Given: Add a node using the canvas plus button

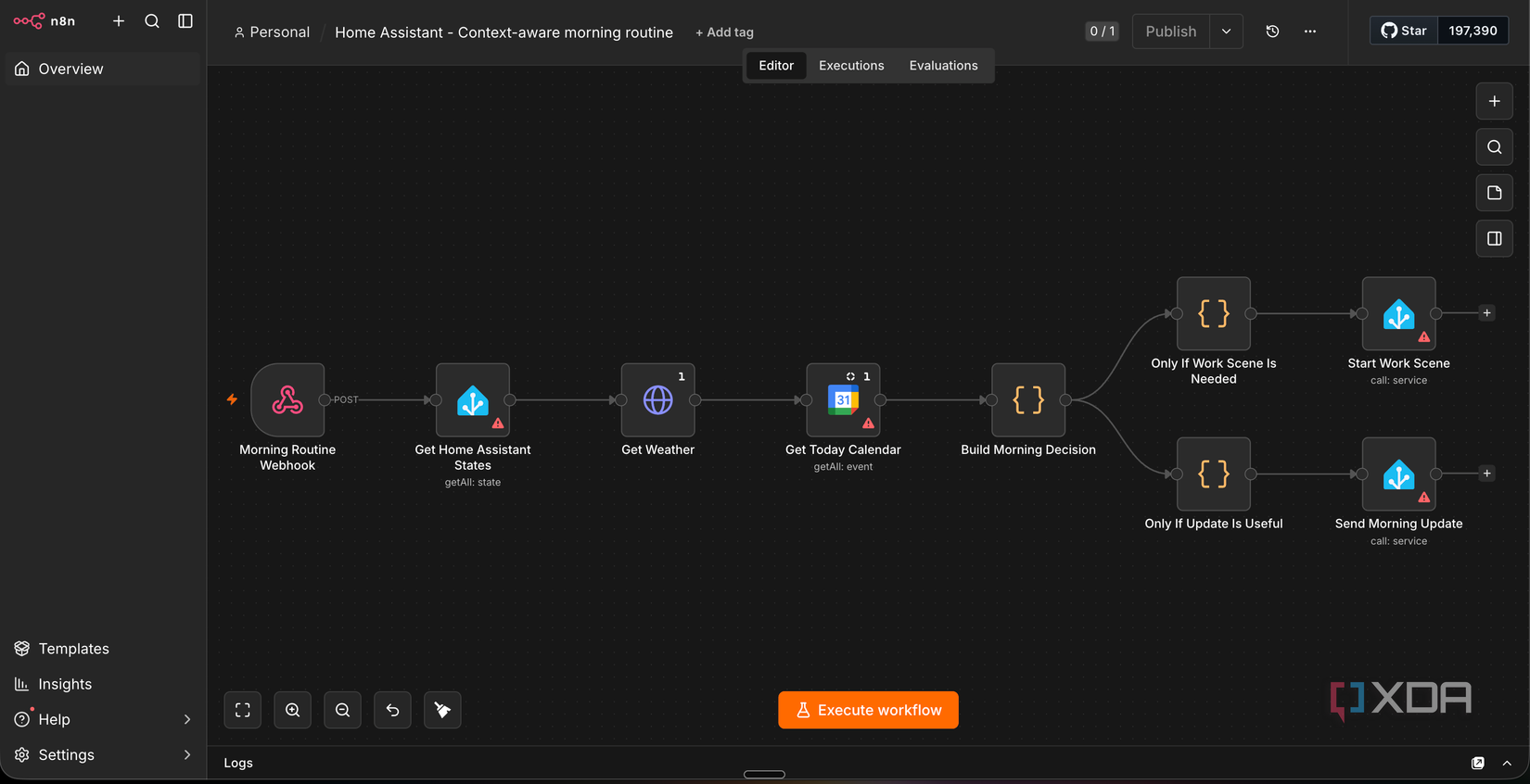Looking at the screenshot, I should click(x=1494, y=101).
